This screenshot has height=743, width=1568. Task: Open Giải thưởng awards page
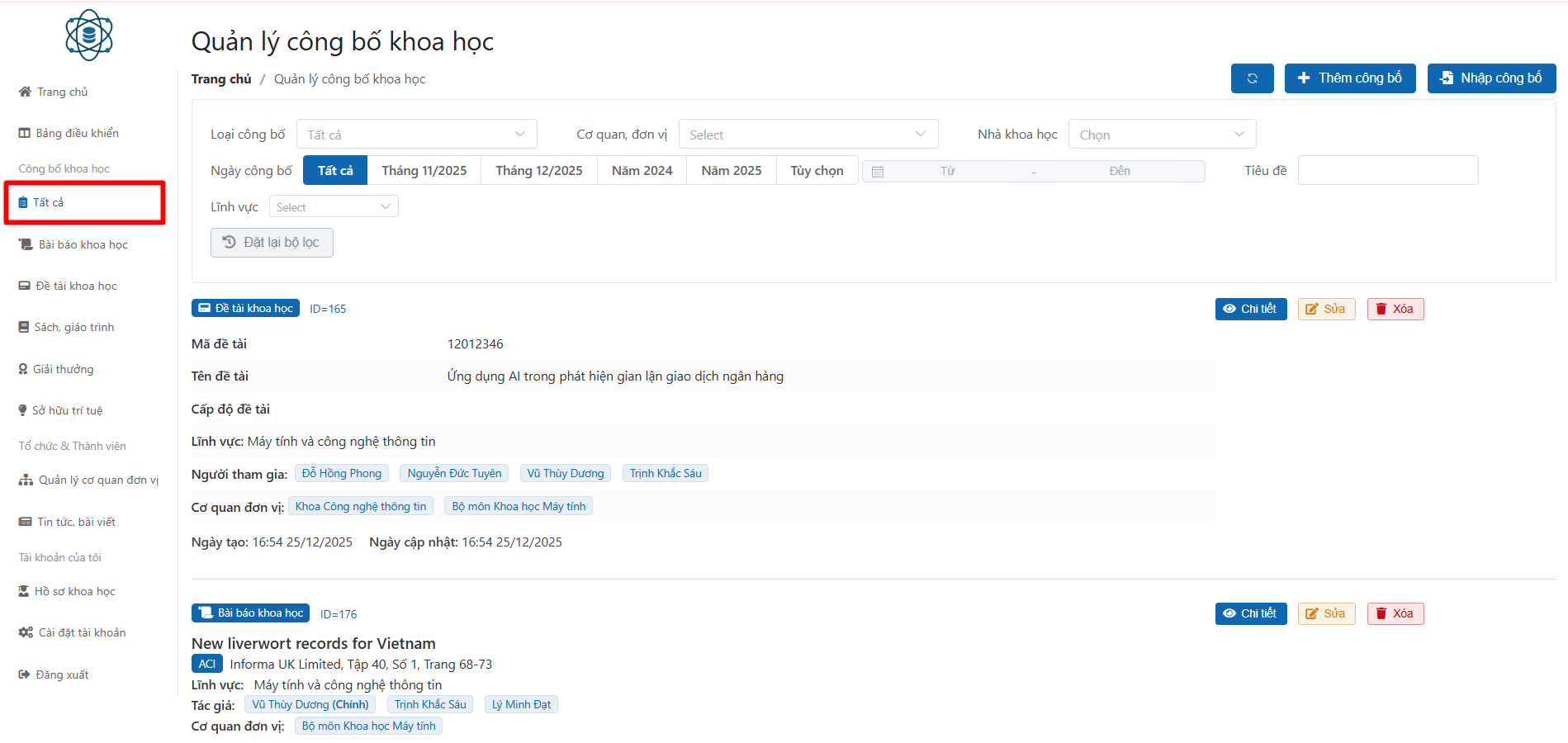coord(56,369)
